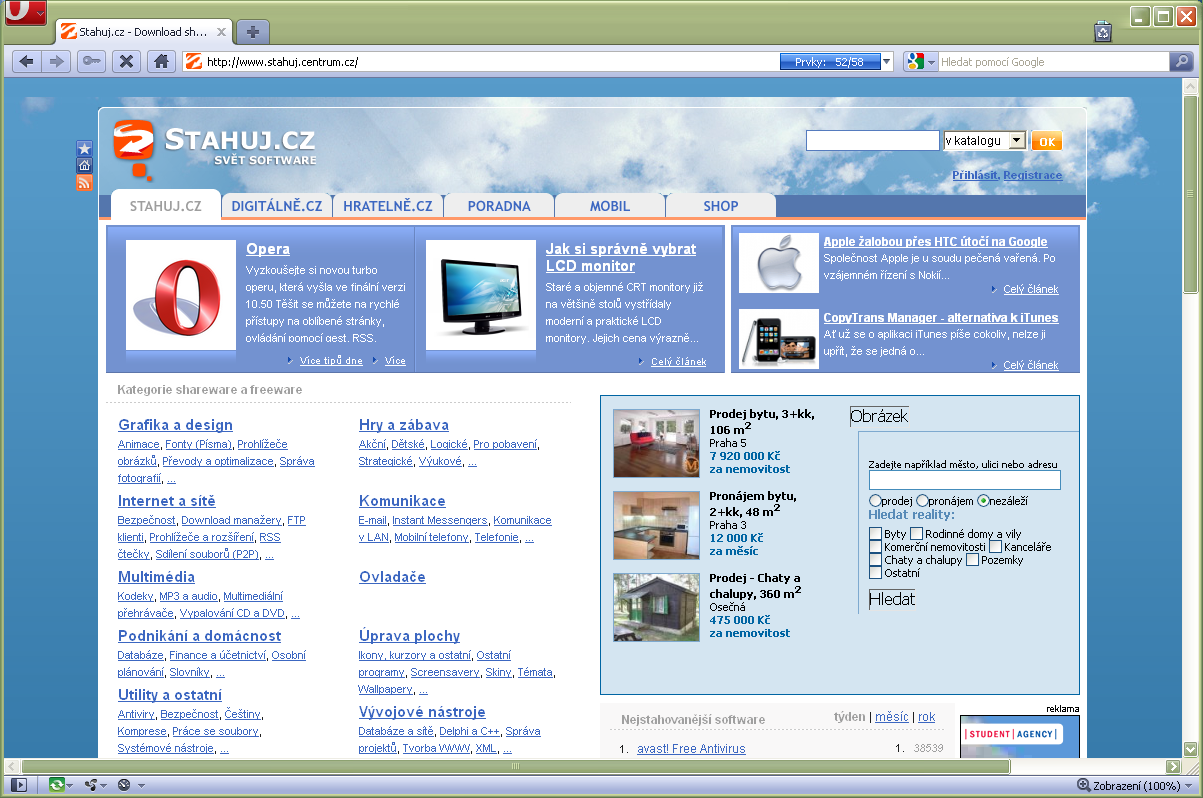The height and width of the screenshot is (798, 1203).
Task: Open the Zobrazení zoom dropdown arrow
Action: [1188, 786]
